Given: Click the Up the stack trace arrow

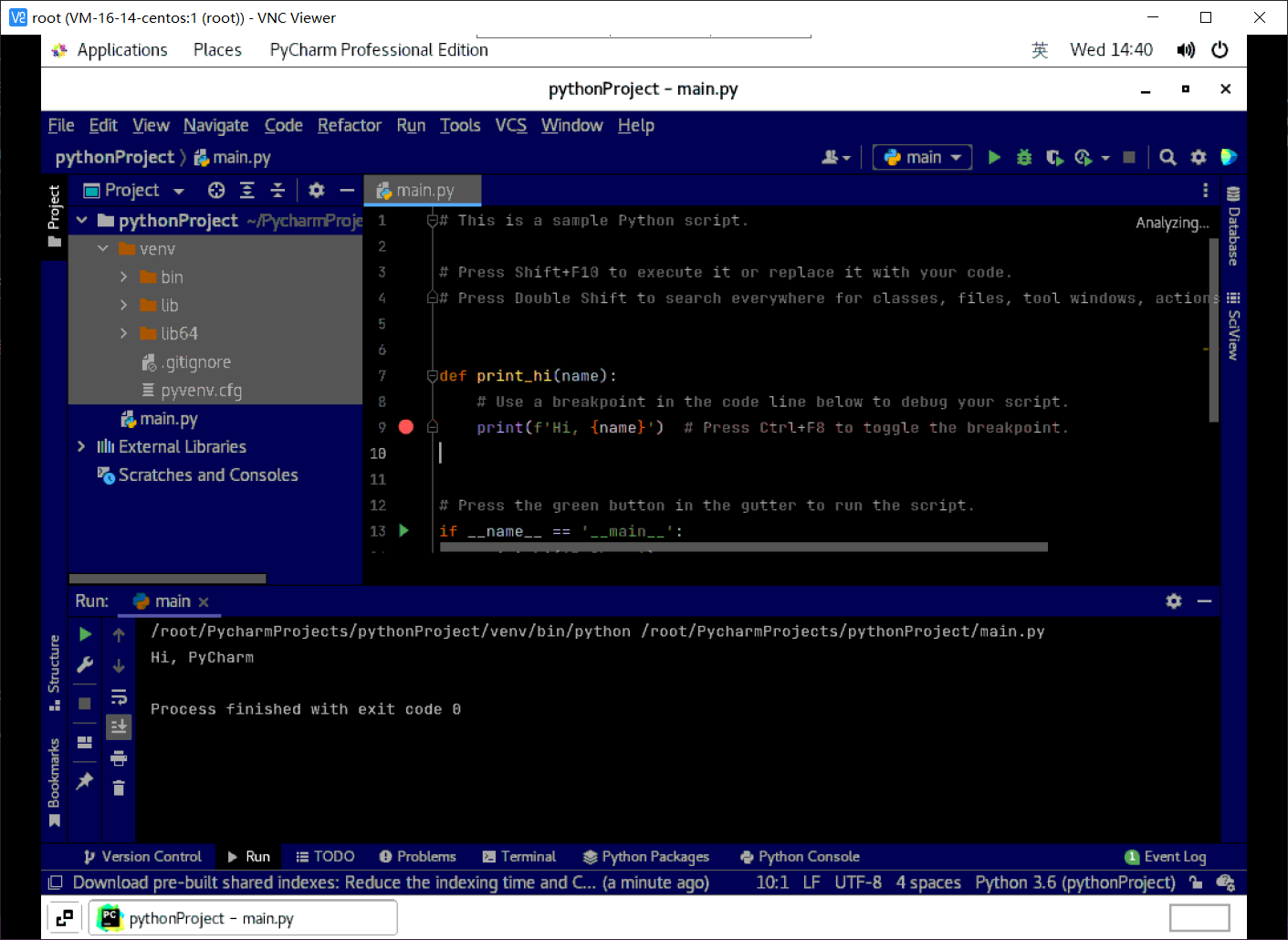Looking at the screenshot, I should tap(119, 634).
